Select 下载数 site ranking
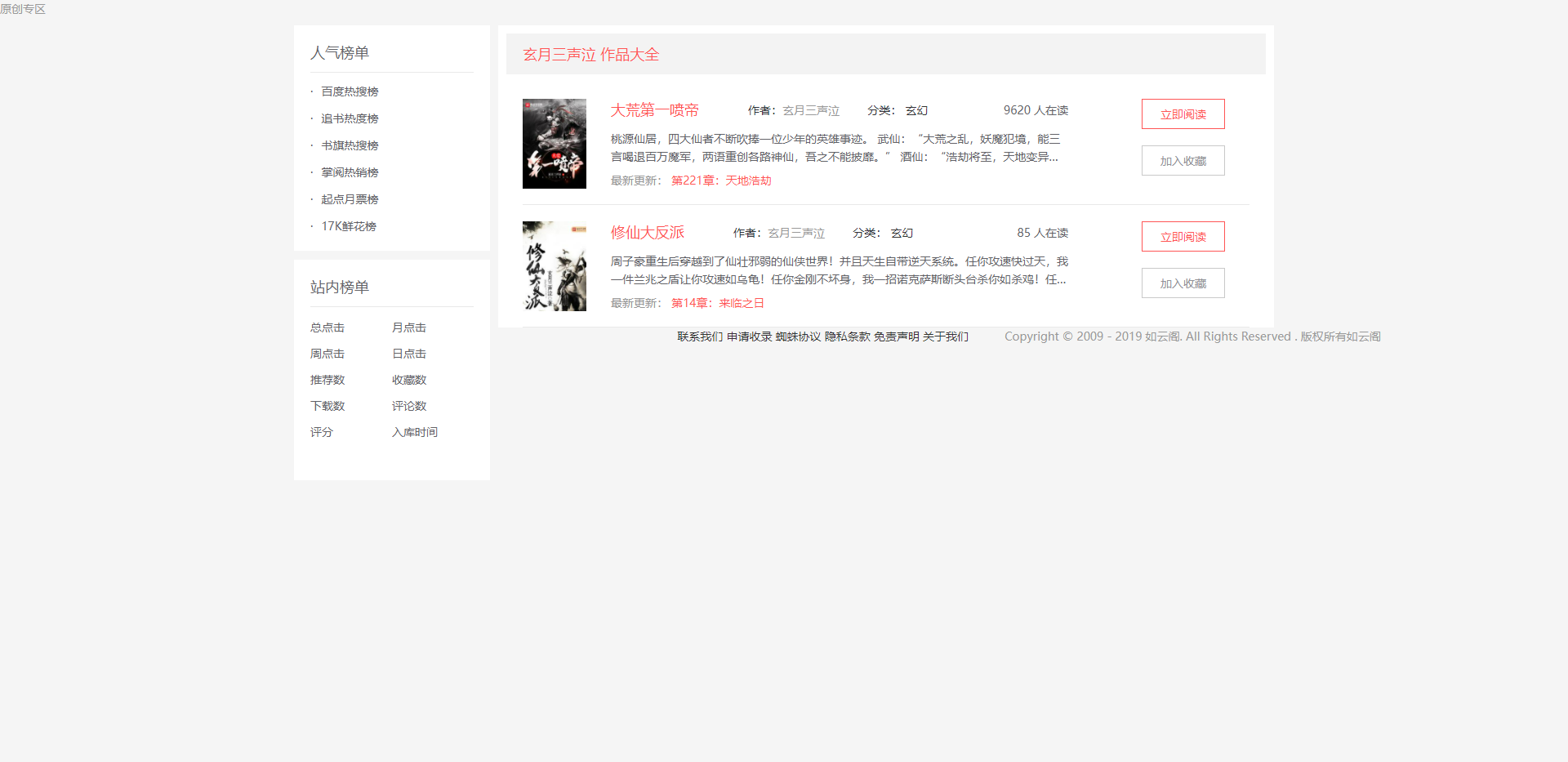1568x762 pixels. coord(327,406)
